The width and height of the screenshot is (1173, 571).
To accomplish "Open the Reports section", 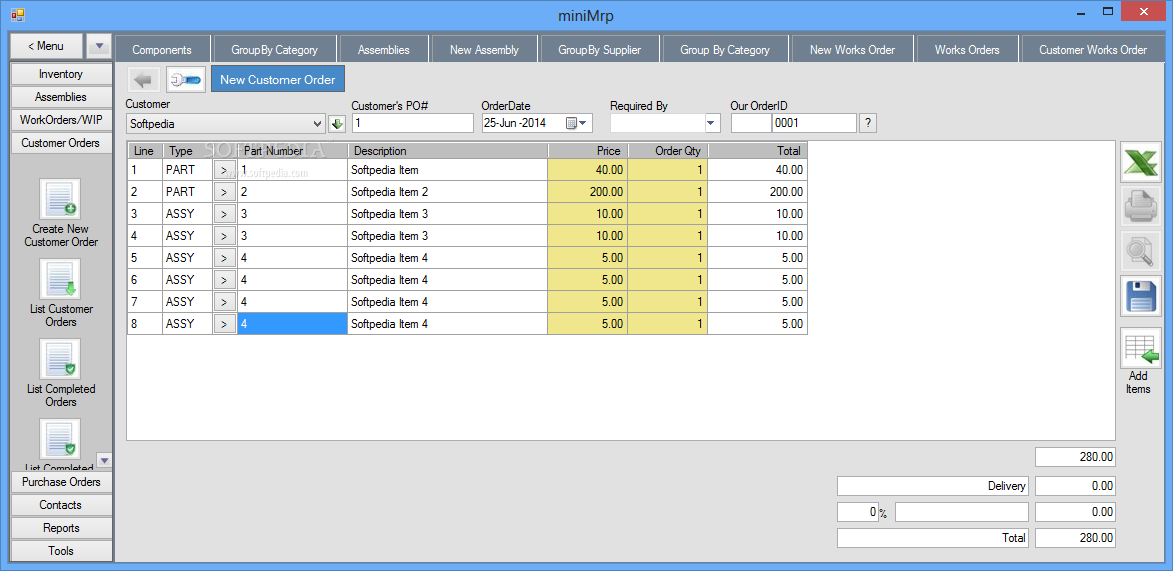I will click(61, 528).
